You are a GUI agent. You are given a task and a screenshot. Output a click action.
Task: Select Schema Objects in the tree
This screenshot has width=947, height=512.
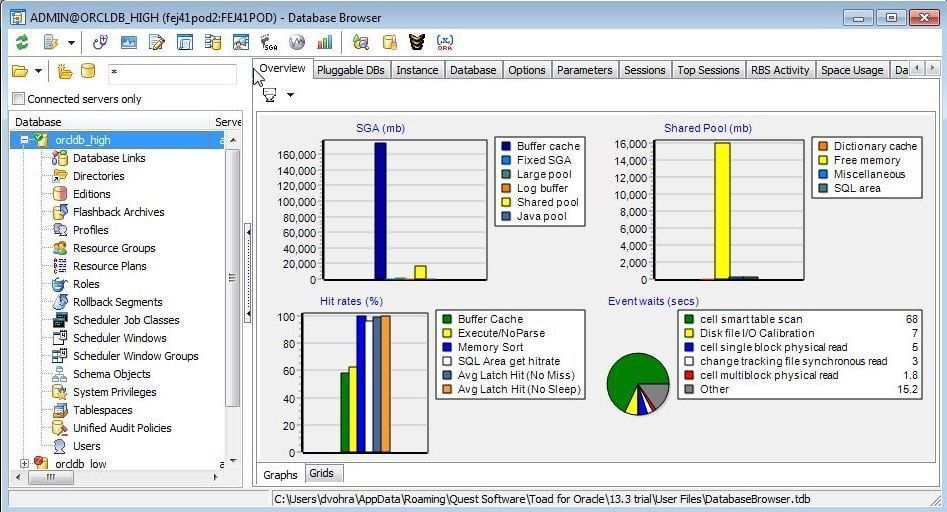pyautogui.click(x=111, y=374)
